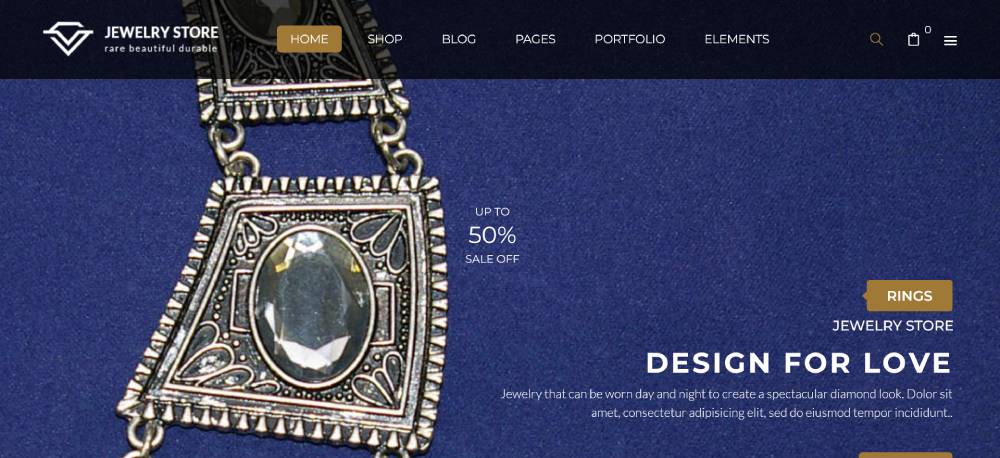Click the 50% sale off label
The width and height of the screenshot is (1000, 458).
[492, 235]
